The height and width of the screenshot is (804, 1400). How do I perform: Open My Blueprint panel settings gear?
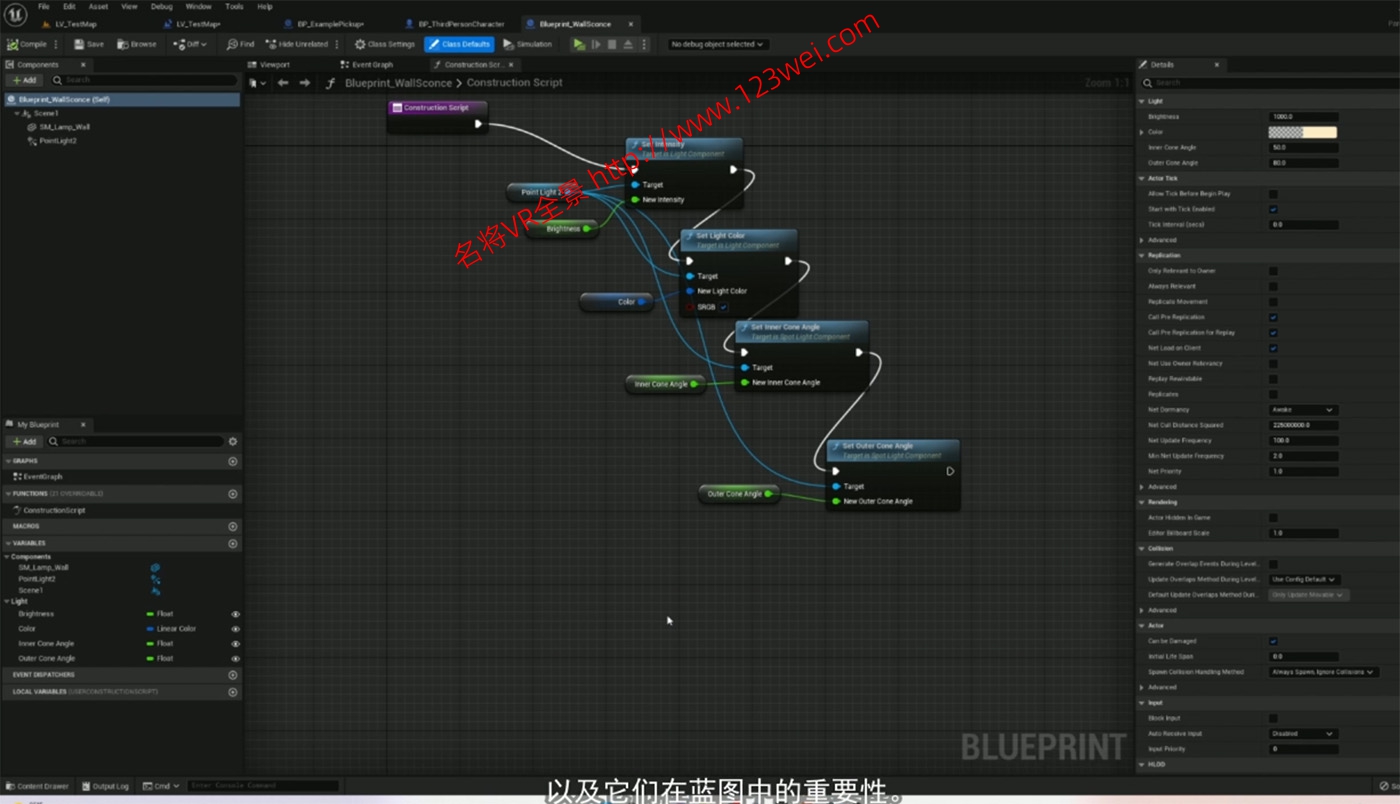coord(233,441)
